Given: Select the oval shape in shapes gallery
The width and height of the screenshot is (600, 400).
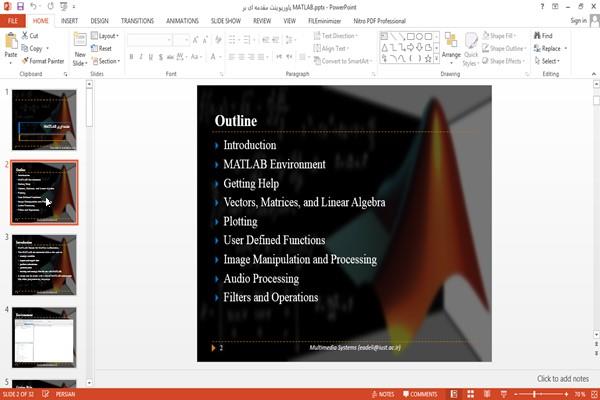Looking at the screenshot, I should point(419,36).
